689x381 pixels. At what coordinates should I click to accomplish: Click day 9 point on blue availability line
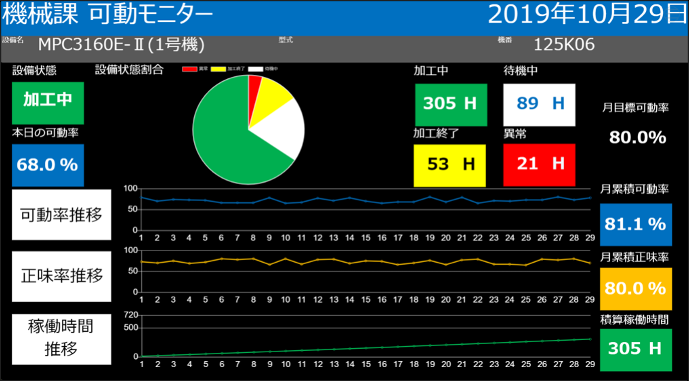(269, 198)
